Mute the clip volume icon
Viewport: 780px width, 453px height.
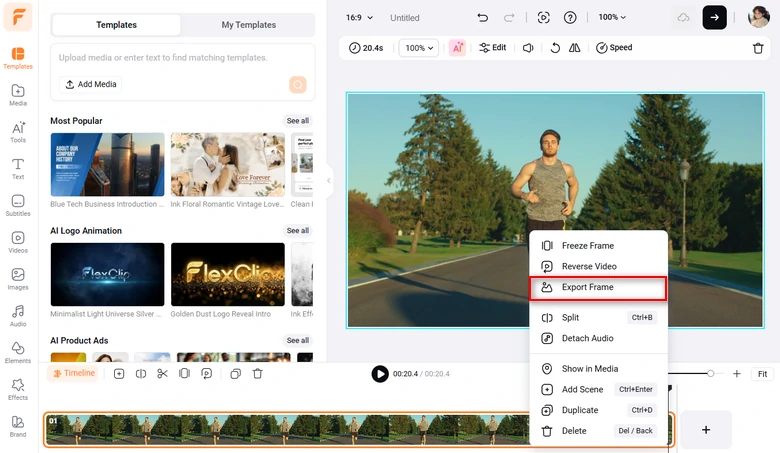click(528, 48)
